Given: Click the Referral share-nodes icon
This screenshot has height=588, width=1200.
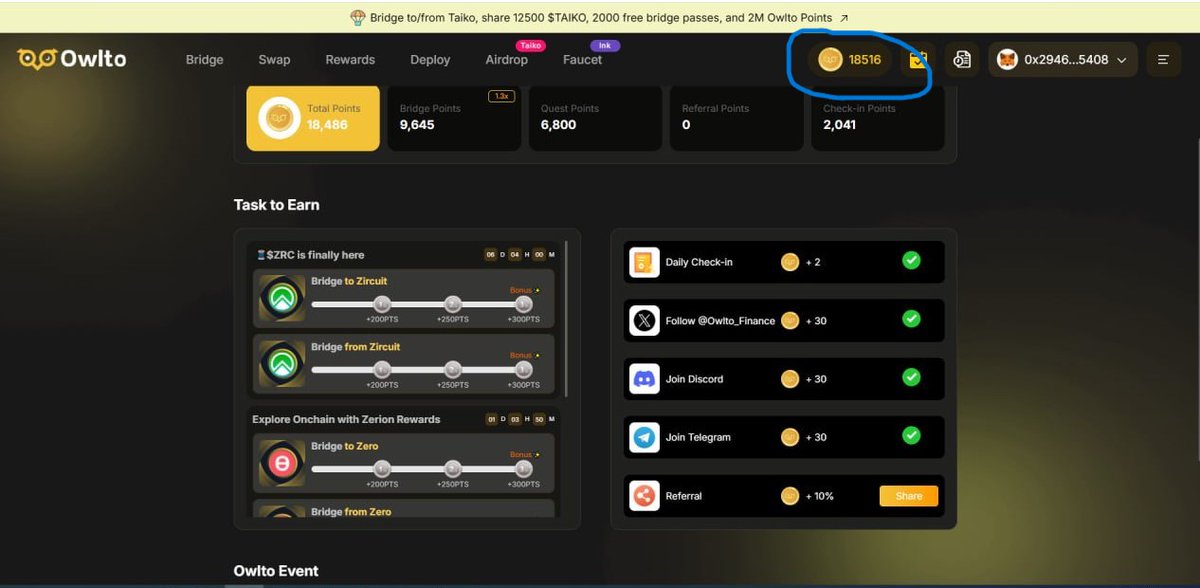Looking at the screenshot, I should click(645, 496).
